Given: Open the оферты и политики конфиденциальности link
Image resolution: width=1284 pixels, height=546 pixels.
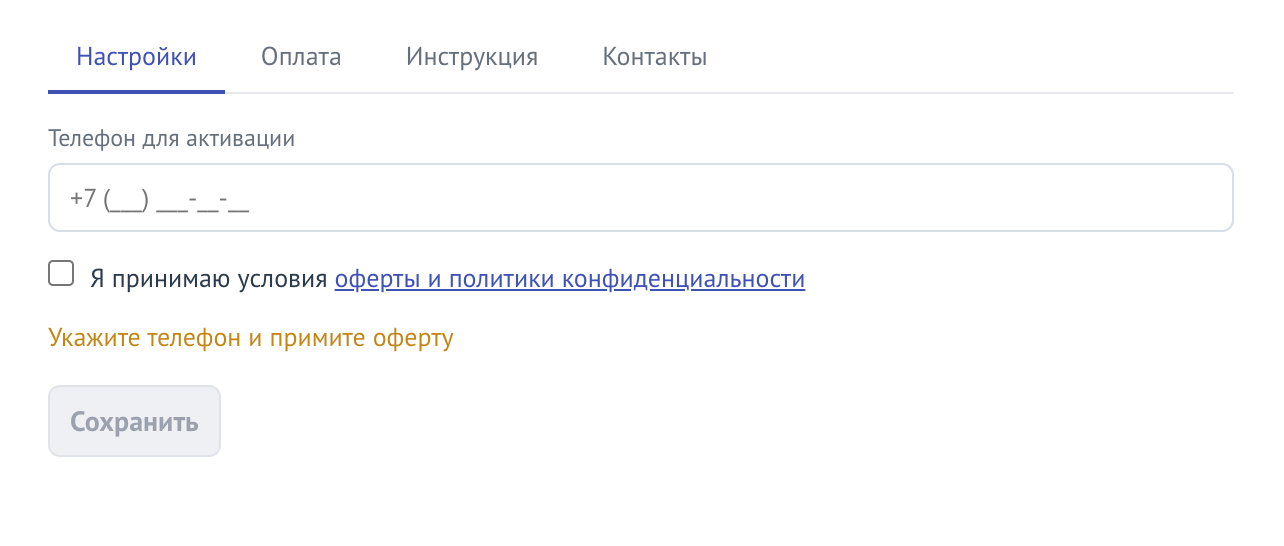Looking at the screenshot, I should pos(570,279).
